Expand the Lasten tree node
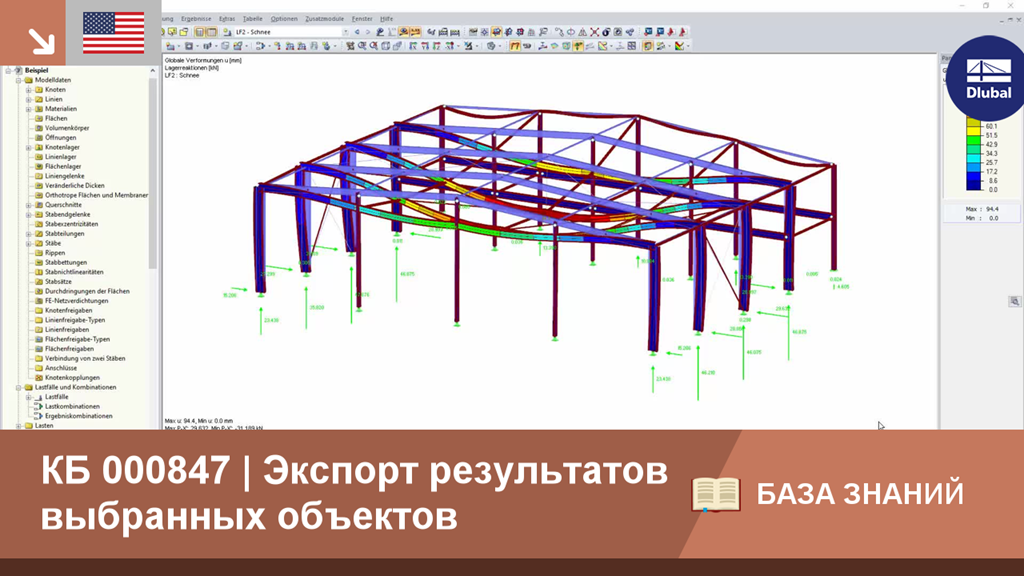1024x576 pixels. pos(19,426)
